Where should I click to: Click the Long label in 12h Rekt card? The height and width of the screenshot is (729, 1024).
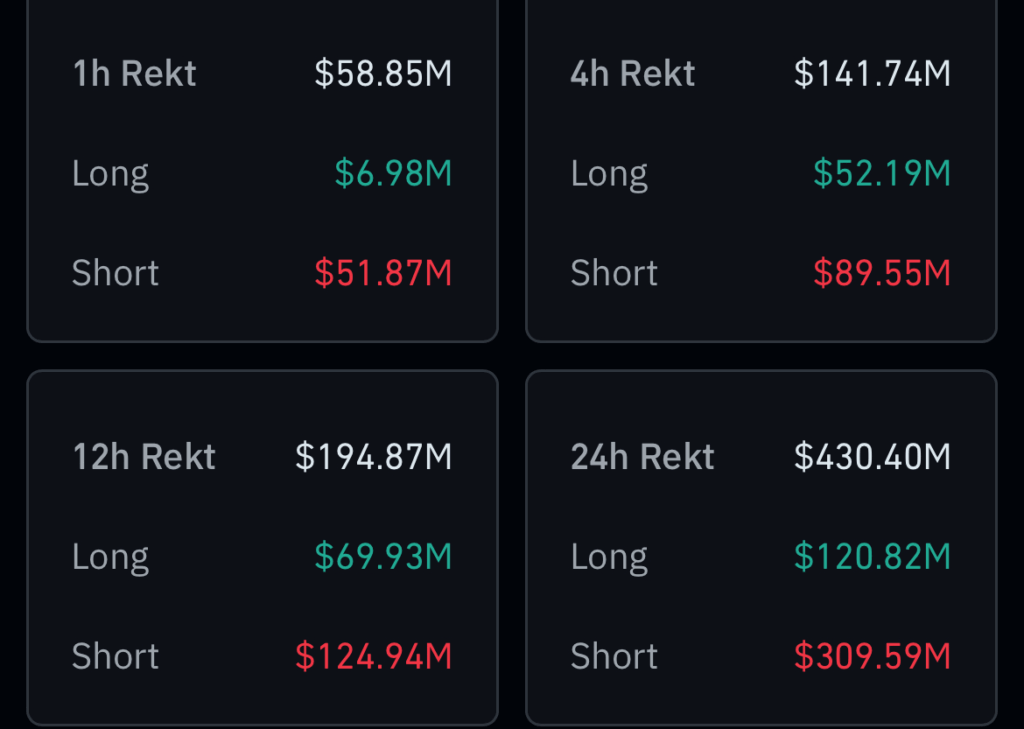[110, 557]
